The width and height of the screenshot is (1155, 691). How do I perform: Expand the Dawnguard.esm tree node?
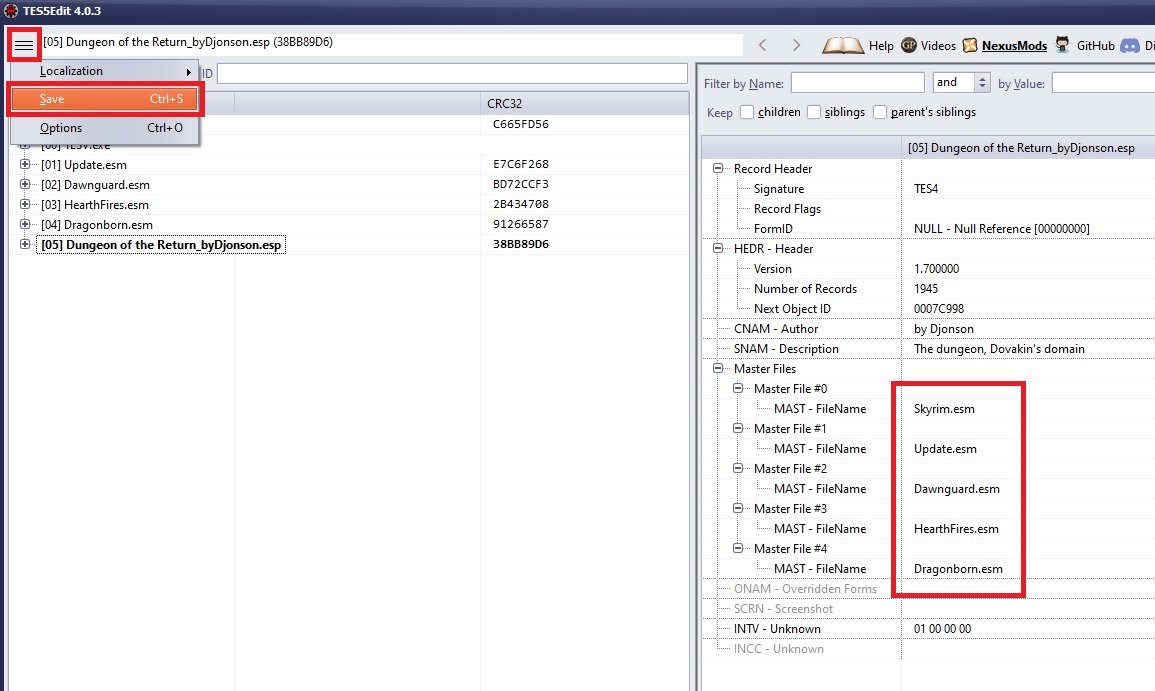click(25, 185)
